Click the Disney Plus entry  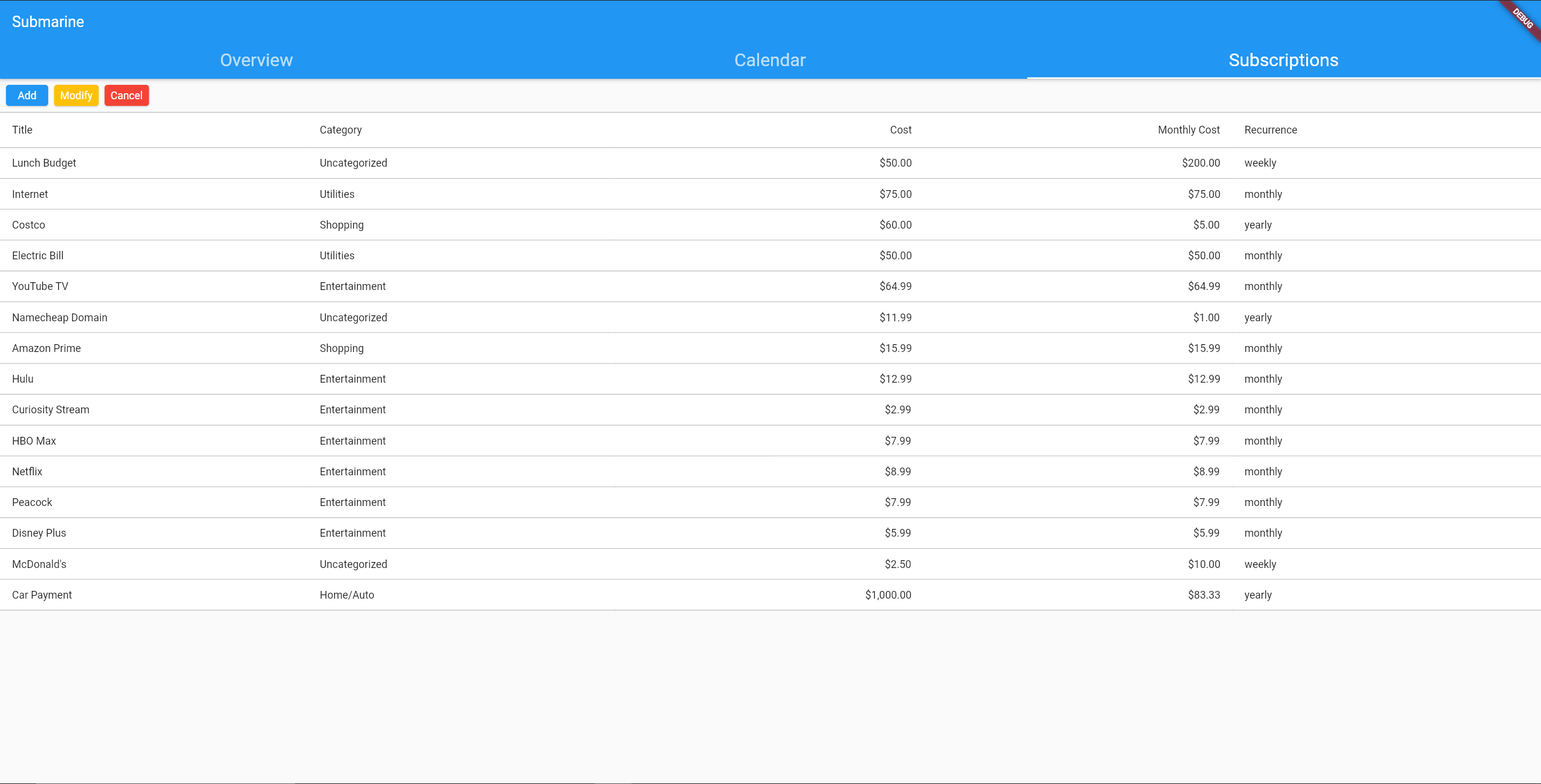click(x=39, y=533)
